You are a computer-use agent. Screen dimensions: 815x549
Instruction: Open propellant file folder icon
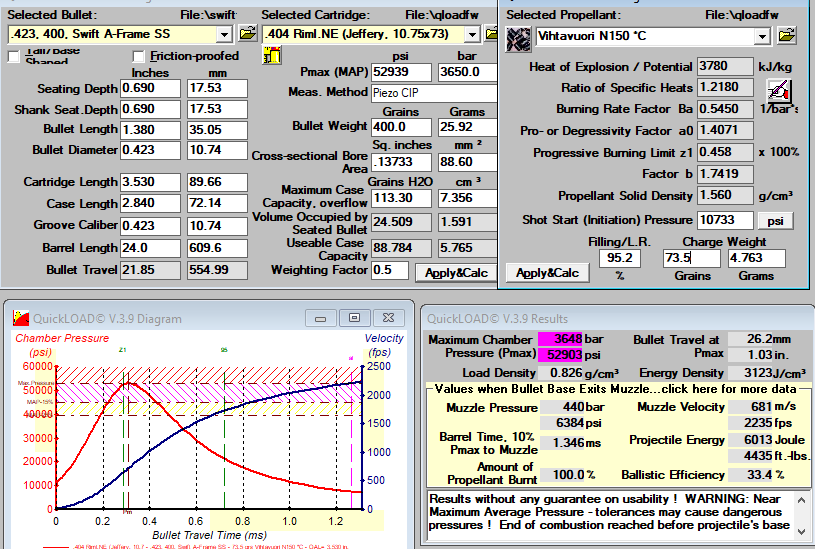(x=787, y=36)
